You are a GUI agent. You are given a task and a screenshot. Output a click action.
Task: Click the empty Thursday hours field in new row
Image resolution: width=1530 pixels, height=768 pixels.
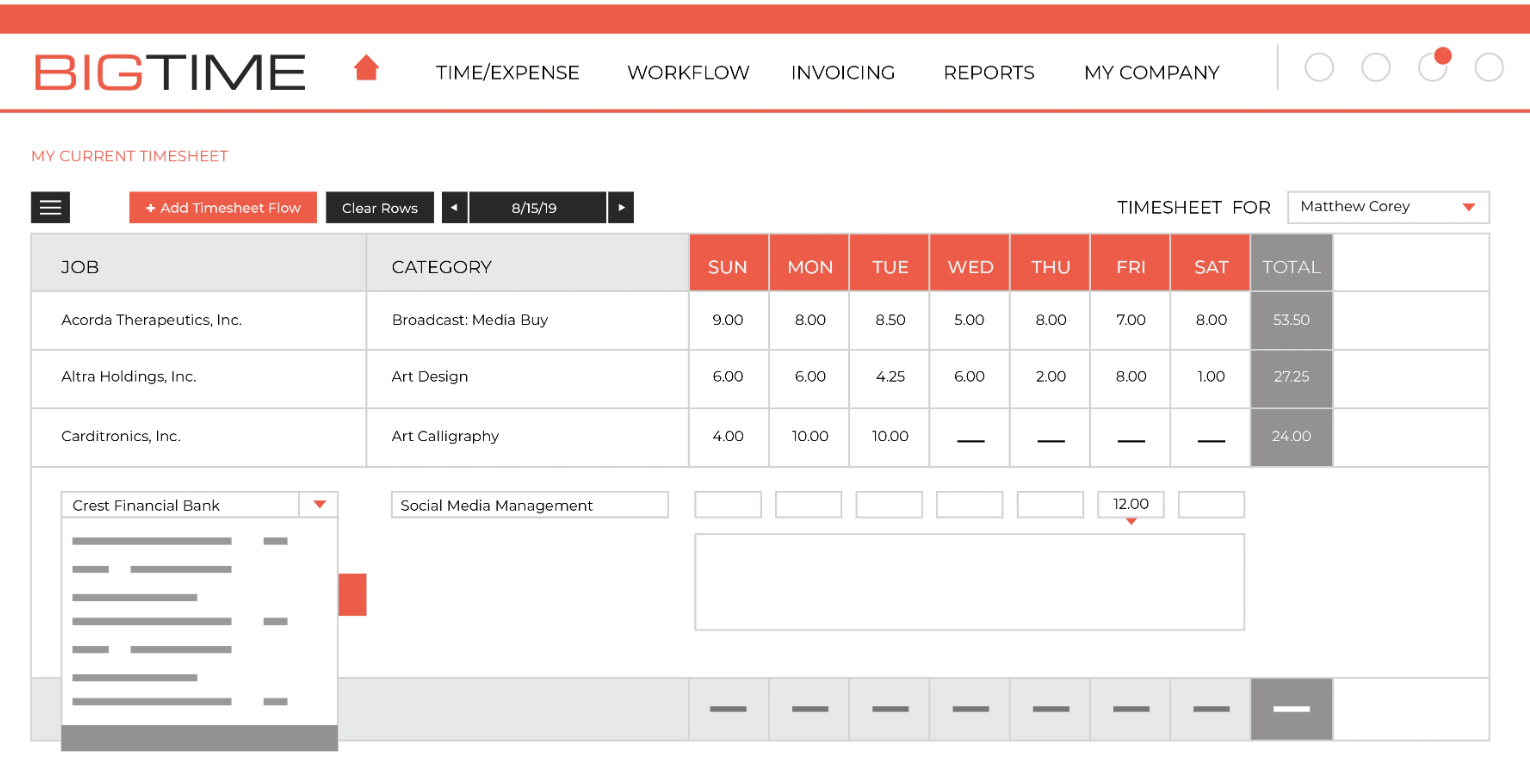[x=1050, y=504]
